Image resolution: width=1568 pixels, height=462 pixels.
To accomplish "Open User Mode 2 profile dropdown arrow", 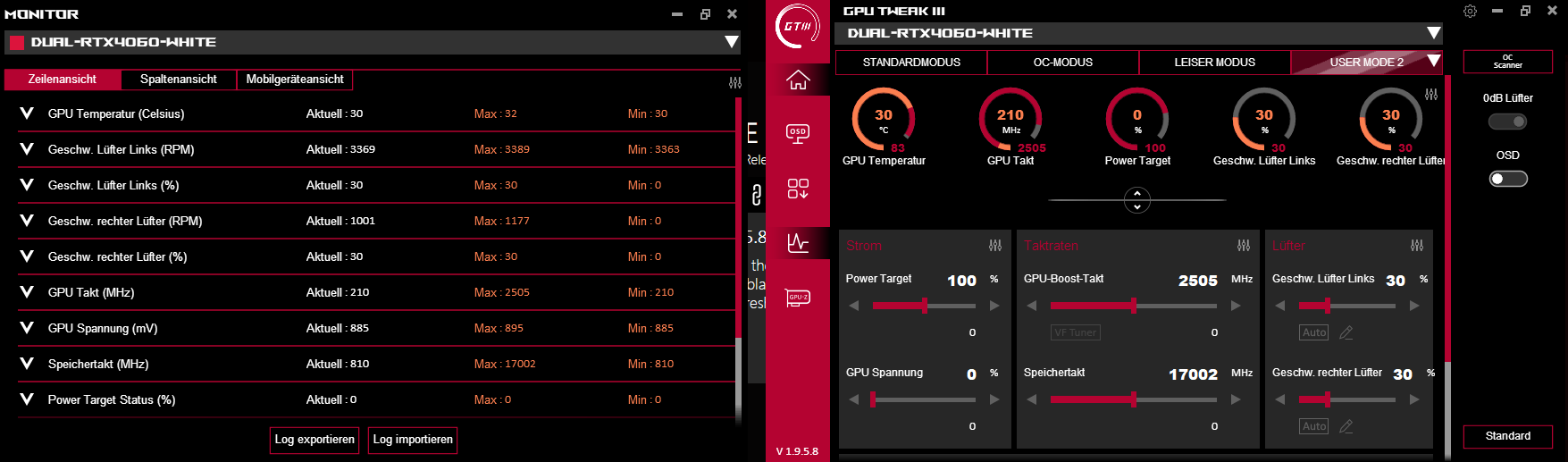I will coord(1434,62).
